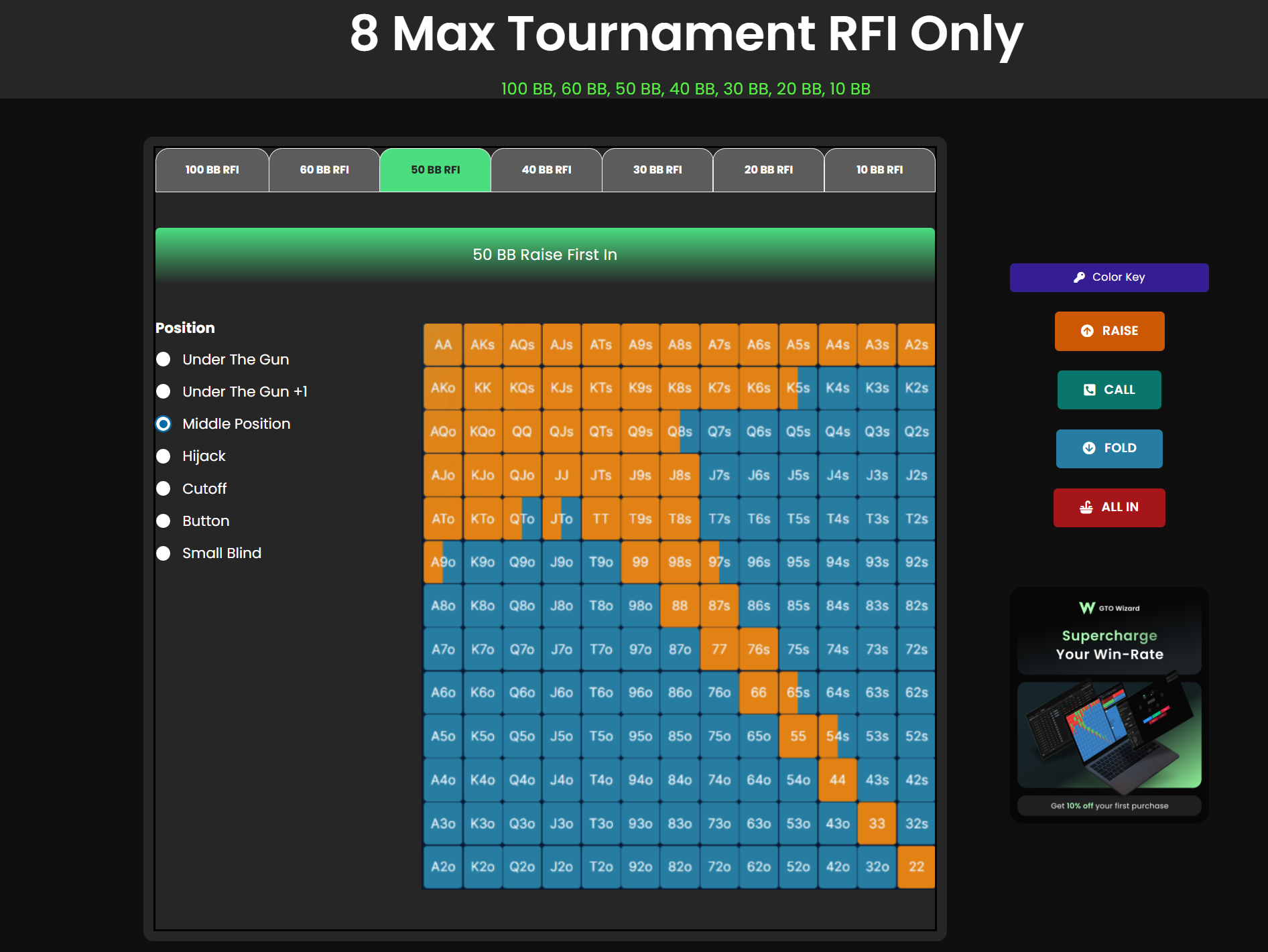Click the 87s cell in the grid
The image size is (1268, 952).
coord(719,606)
